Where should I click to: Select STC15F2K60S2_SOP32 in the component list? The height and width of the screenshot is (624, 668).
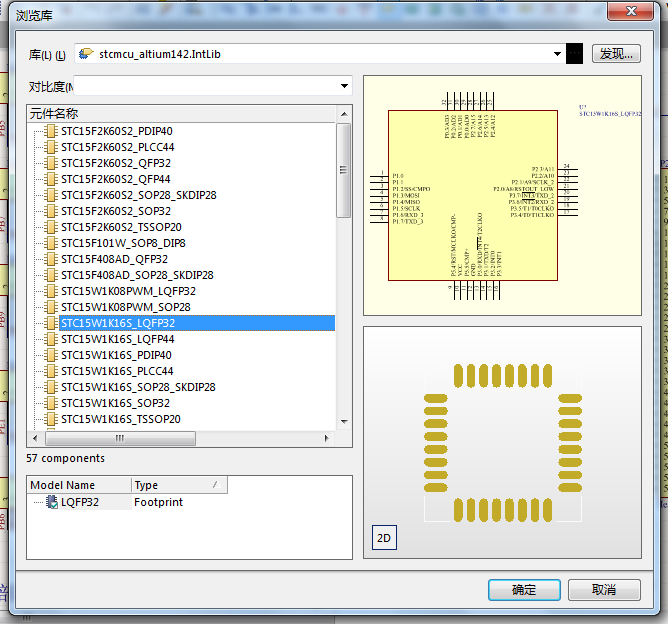coord(116,211)
